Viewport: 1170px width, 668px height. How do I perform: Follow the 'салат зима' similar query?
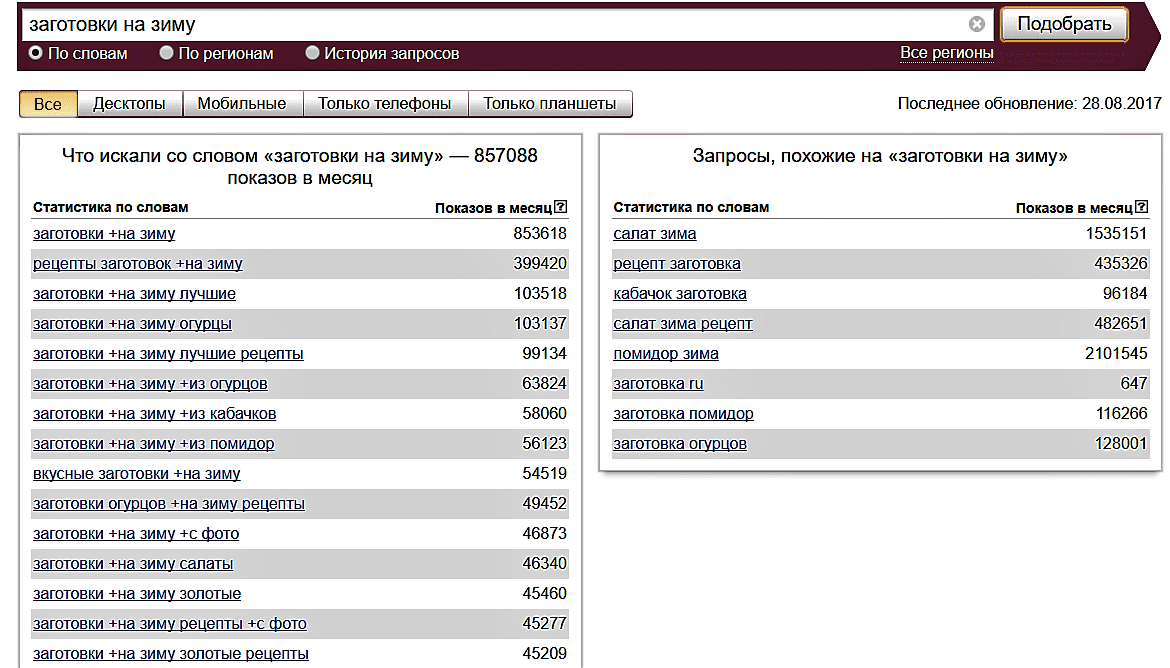pos(654,234)
